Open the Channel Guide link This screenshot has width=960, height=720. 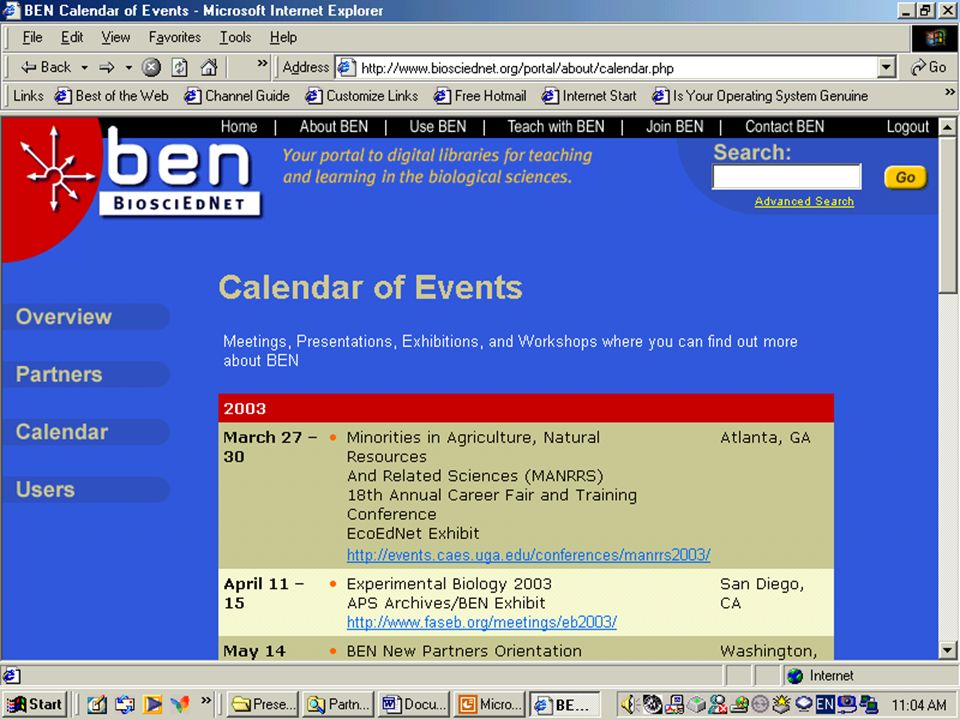[237, 96]
